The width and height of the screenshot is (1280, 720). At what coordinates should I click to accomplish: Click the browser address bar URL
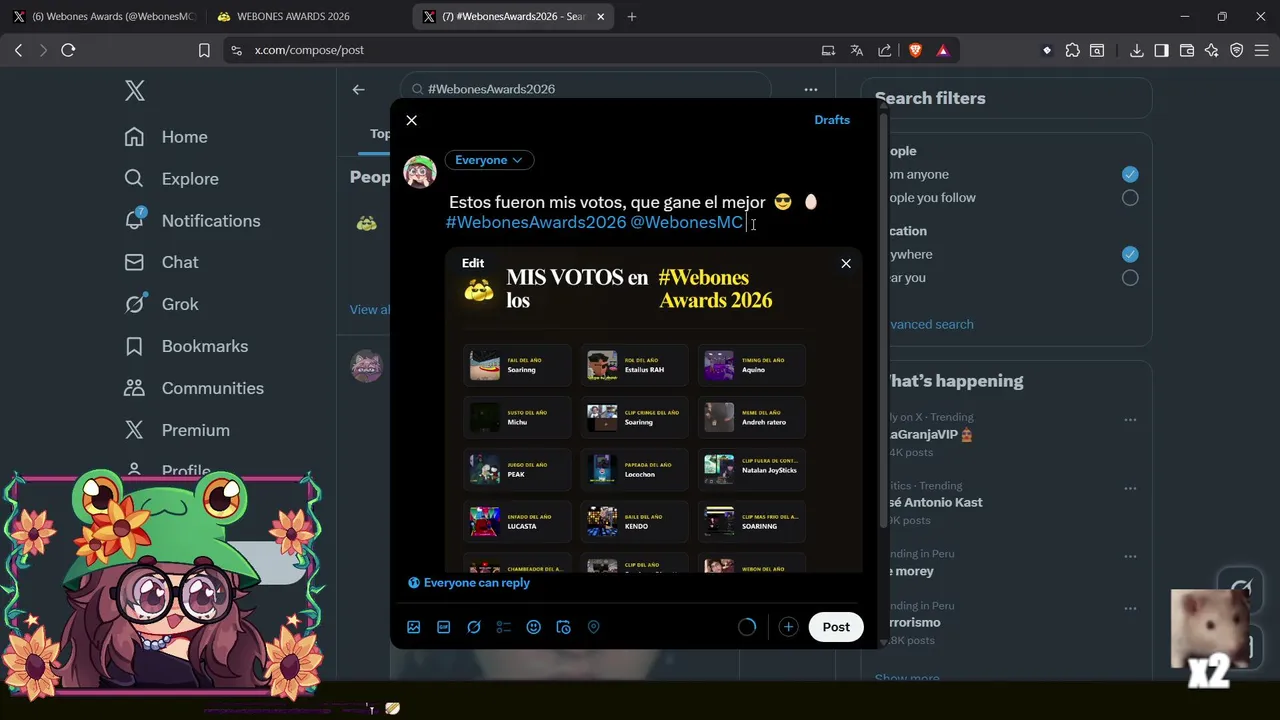[309, 50]
